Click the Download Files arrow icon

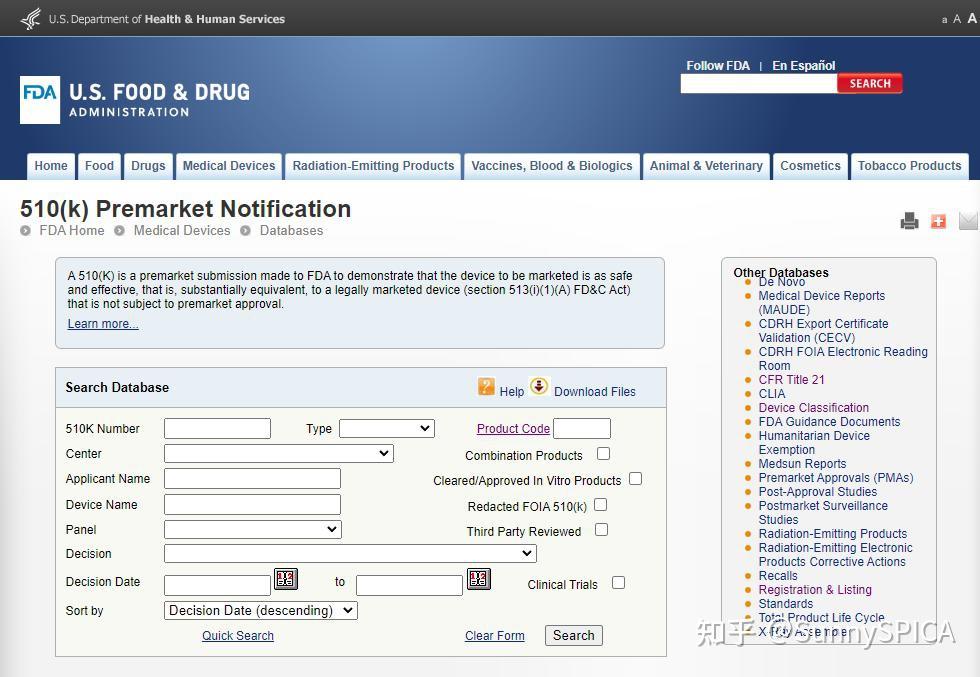(x=539, y=386)
